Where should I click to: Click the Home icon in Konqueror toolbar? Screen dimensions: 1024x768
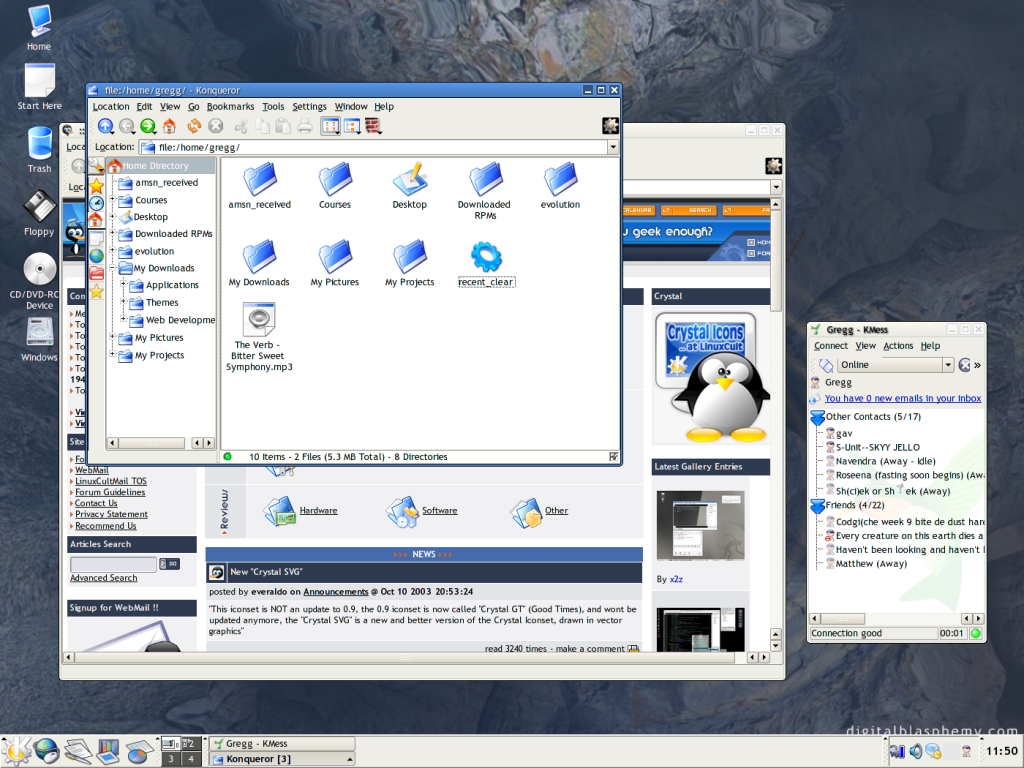tap(169, 126)
